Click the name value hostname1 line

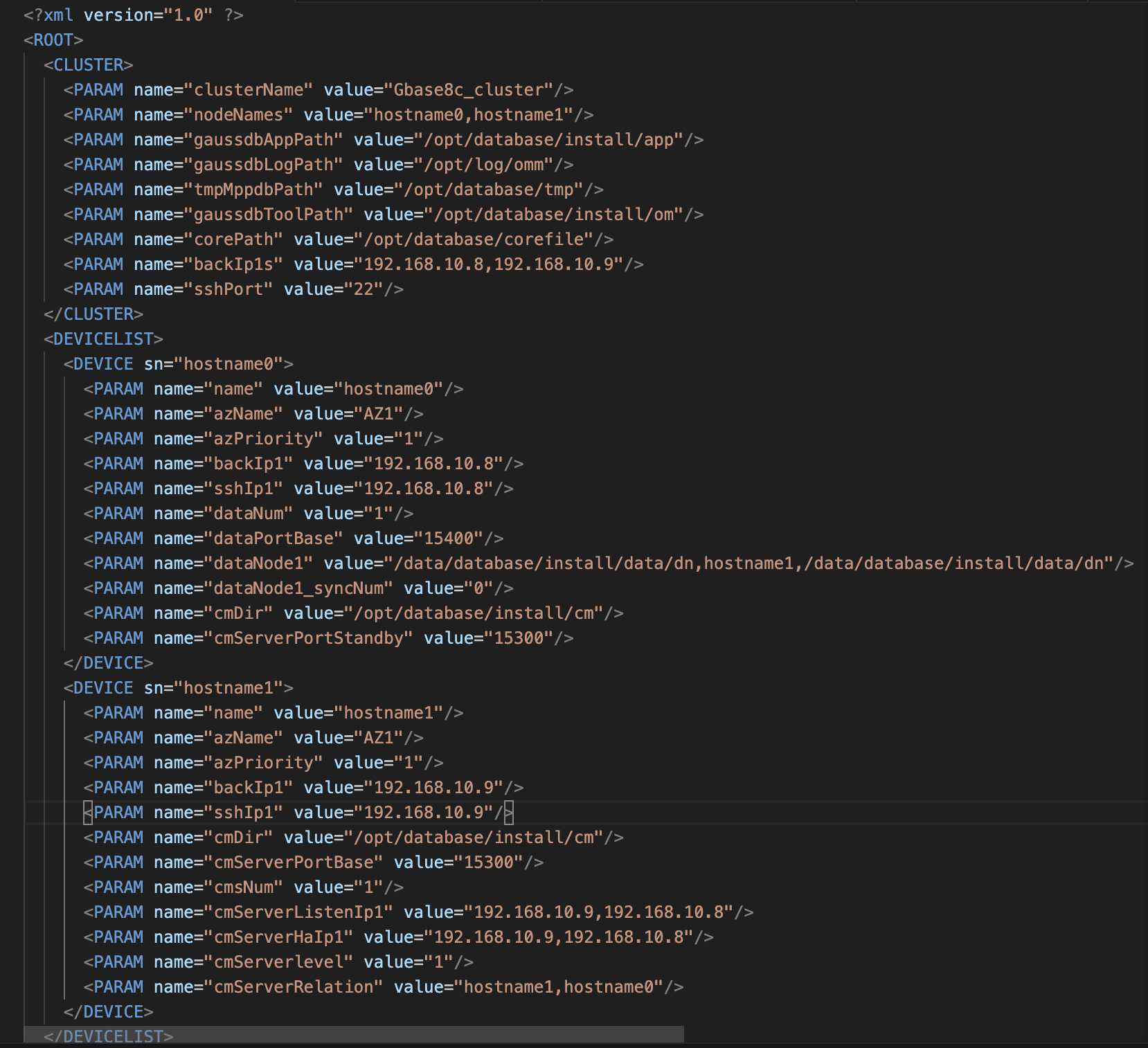coord(273,713)
